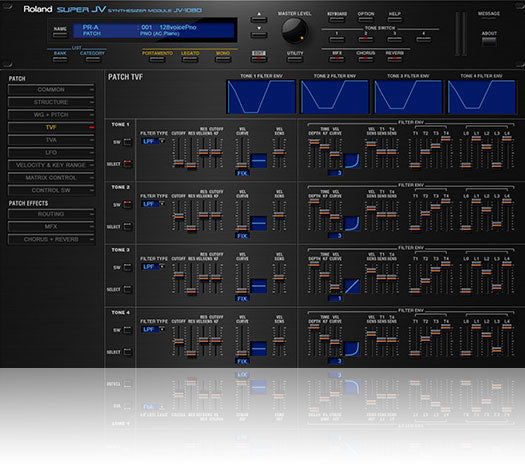Viewport: 525px width, 468px height.
Task: Click the CATEGORY list button
Action: pos(93,59)
